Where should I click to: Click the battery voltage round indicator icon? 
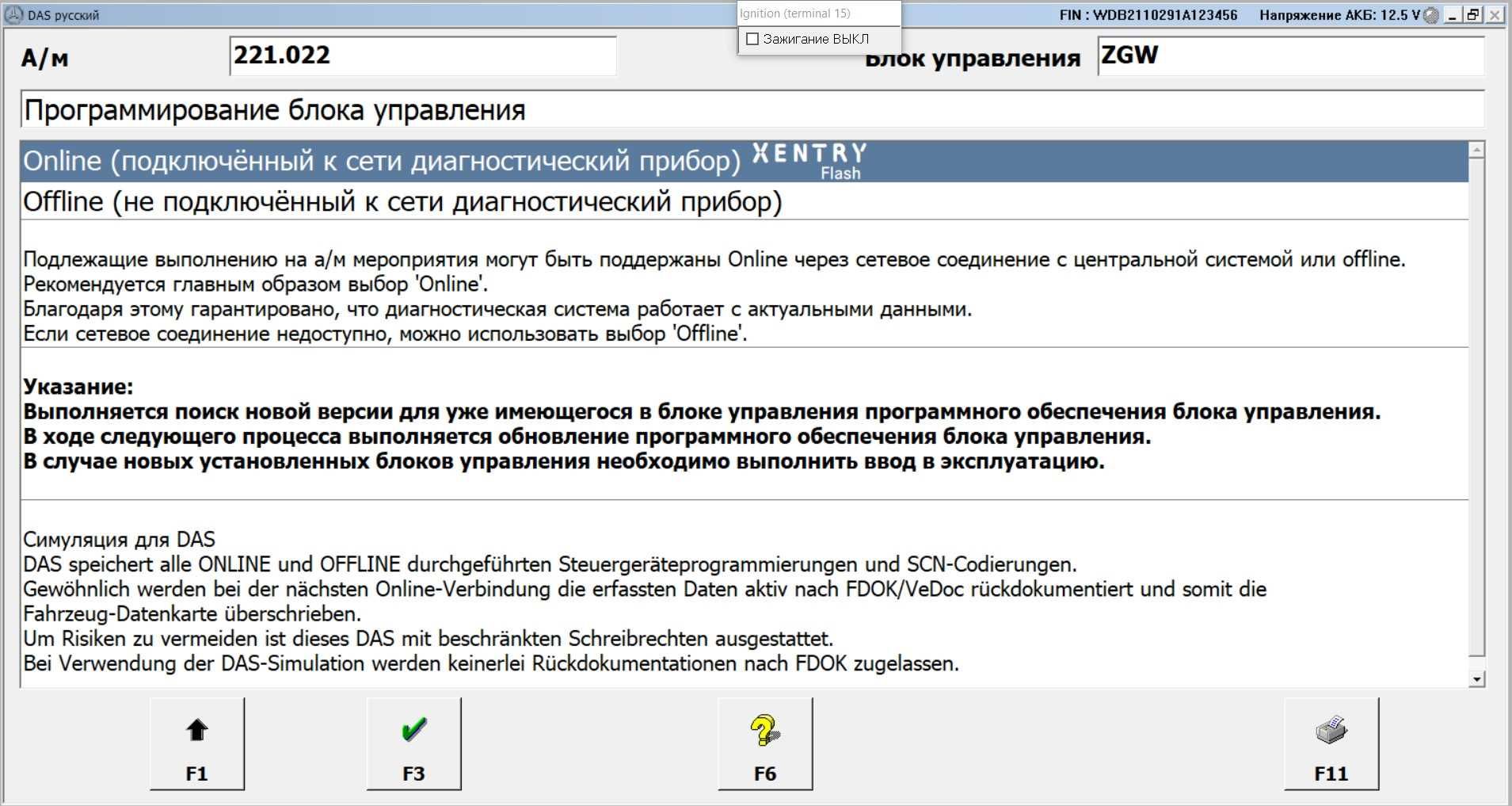pos(1430,15)
